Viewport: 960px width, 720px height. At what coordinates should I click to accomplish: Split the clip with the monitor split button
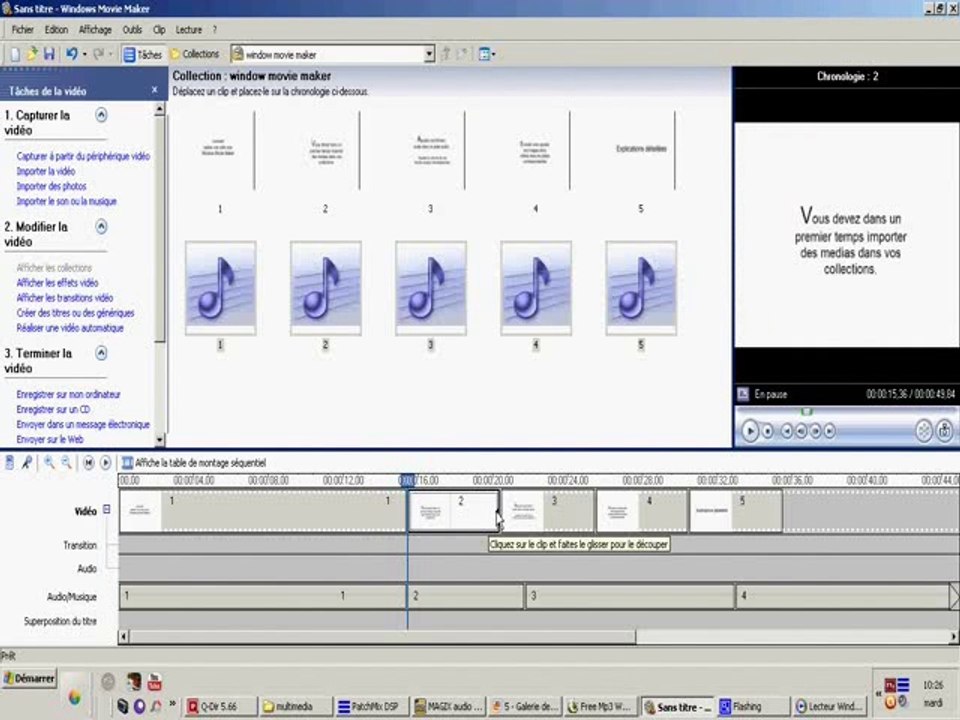pyautogui.click(x=924, y=431)
